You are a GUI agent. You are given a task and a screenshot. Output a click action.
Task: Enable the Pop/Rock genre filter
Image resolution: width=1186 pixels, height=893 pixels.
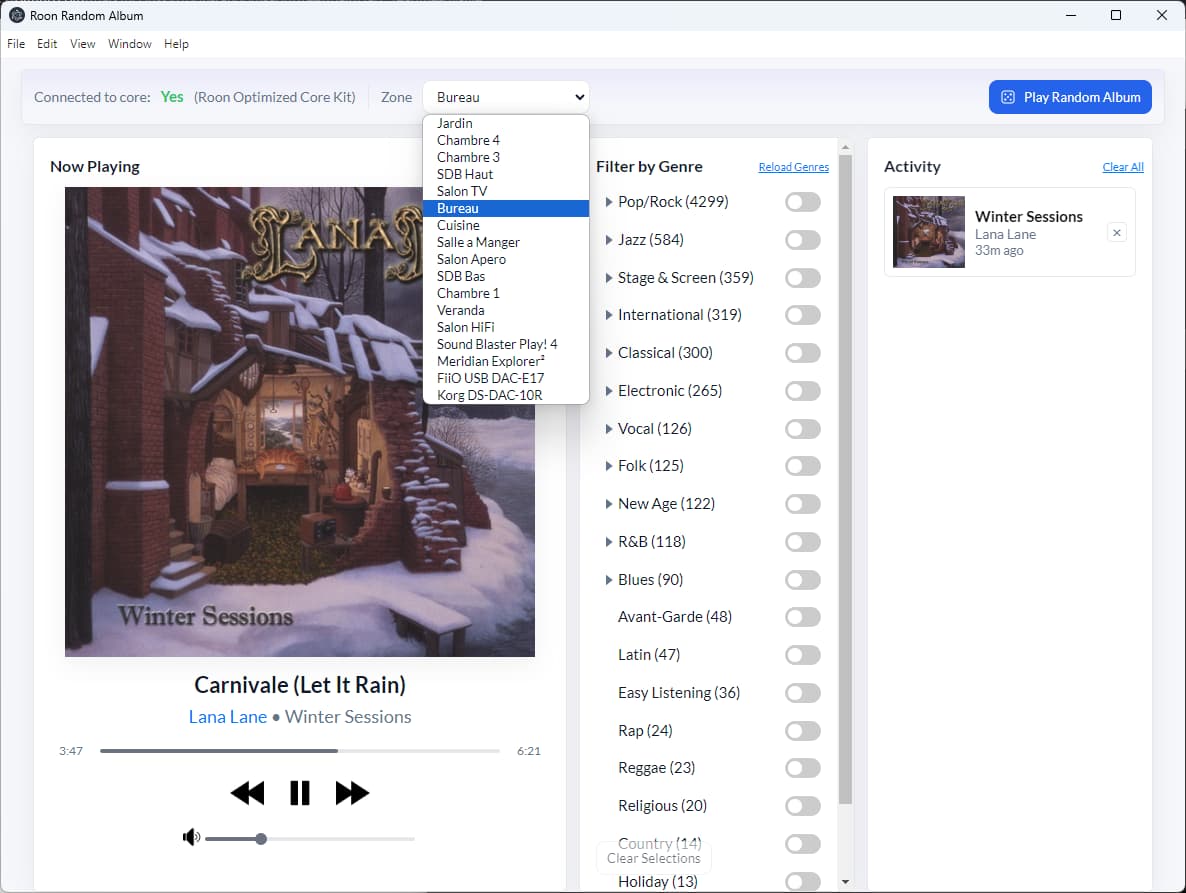tap(802, 202)
